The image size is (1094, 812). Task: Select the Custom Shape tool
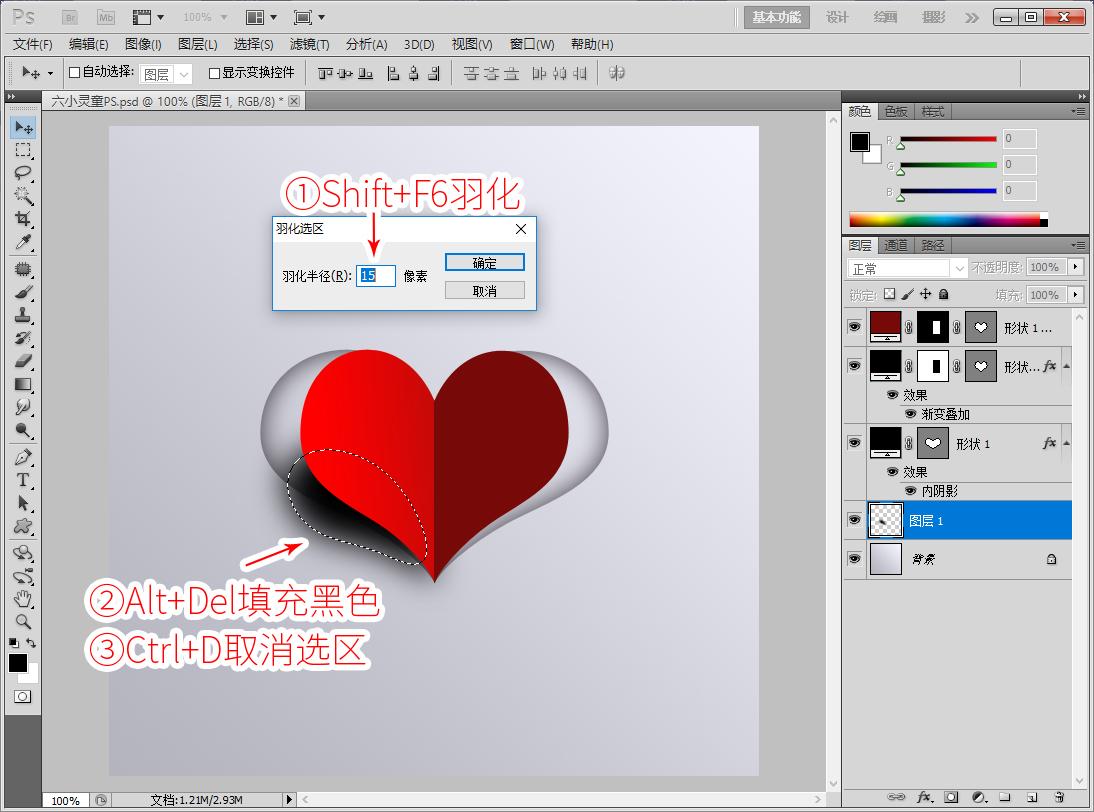click(23, 526)
